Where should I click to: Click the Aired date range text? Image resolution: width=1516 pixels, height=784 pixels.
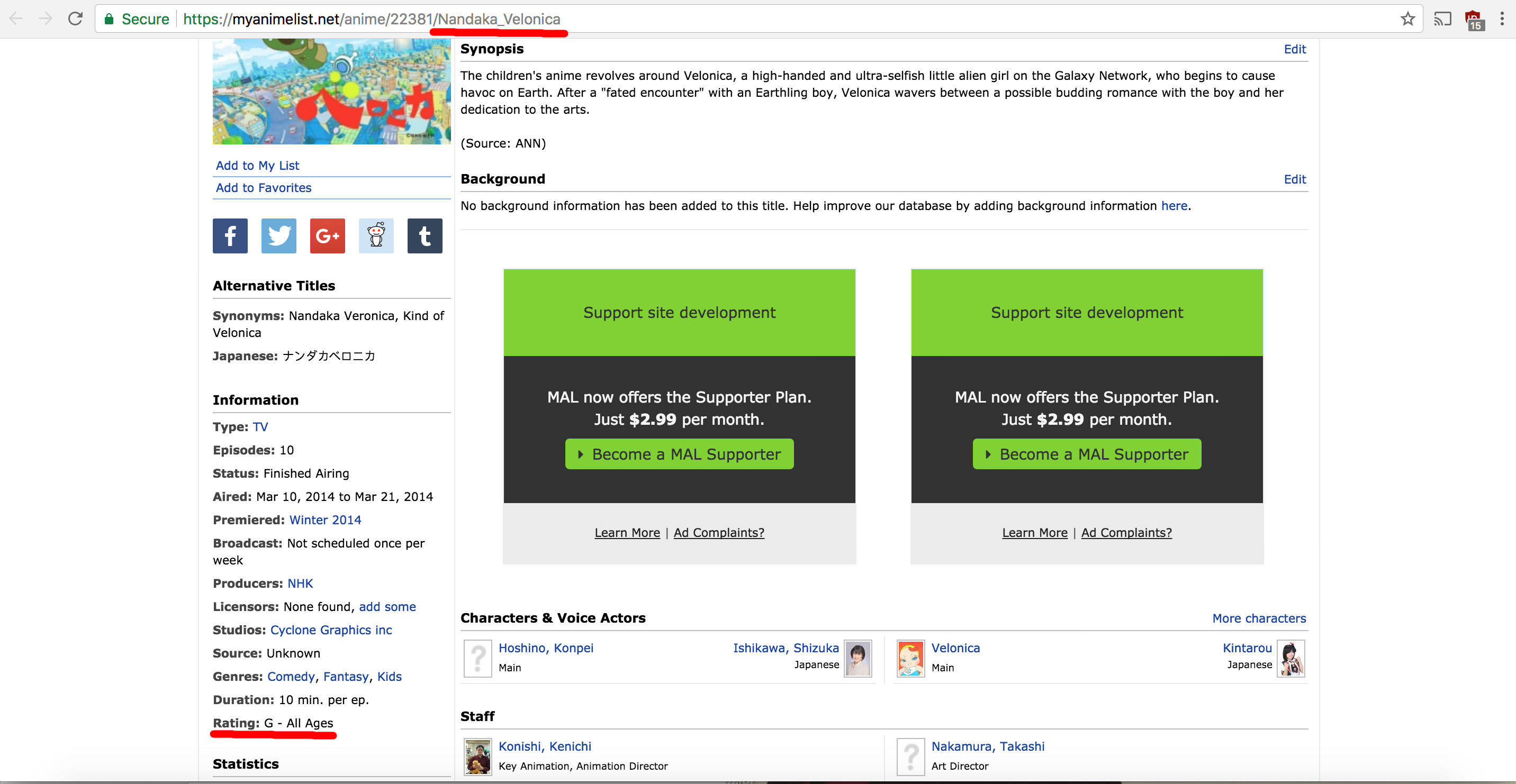(344, 496)
